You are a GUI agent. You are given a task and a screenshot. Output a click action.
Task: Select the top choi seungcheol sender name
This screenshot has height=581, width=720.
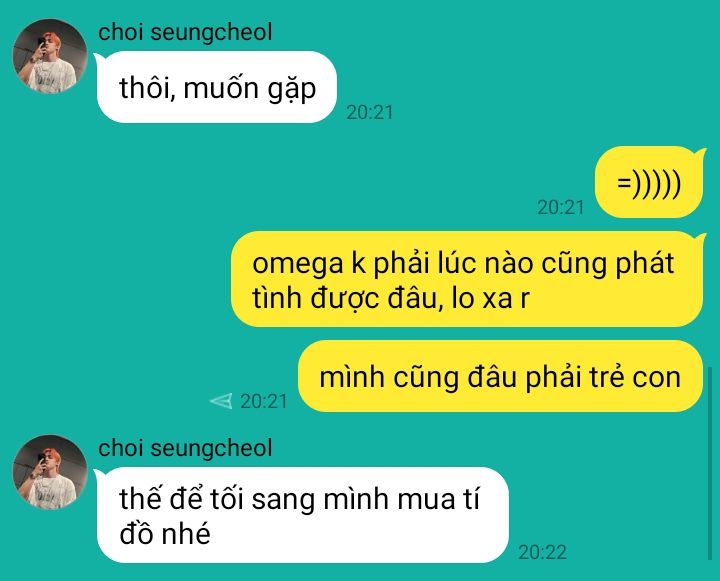coord(185,32)
